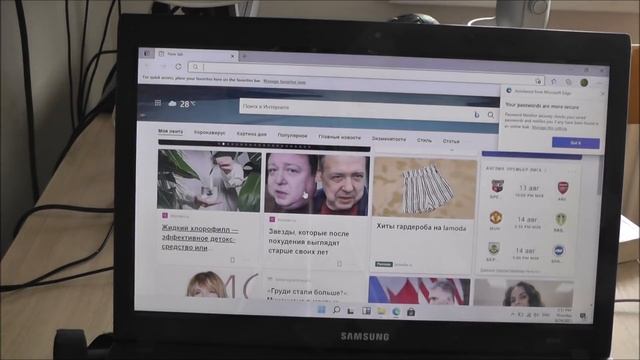
Task: Select the Статьи tab
Action: click(x=451, y=141)
